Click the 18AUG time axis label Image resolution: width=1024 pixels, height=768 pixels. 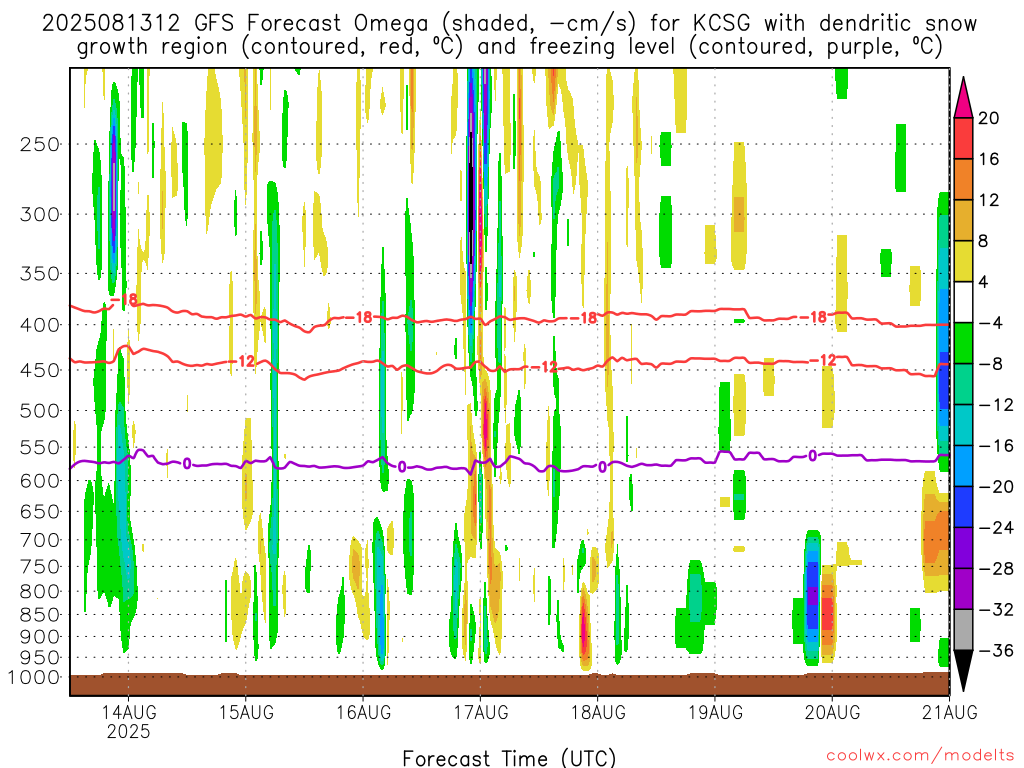click(x=598, y=712)
